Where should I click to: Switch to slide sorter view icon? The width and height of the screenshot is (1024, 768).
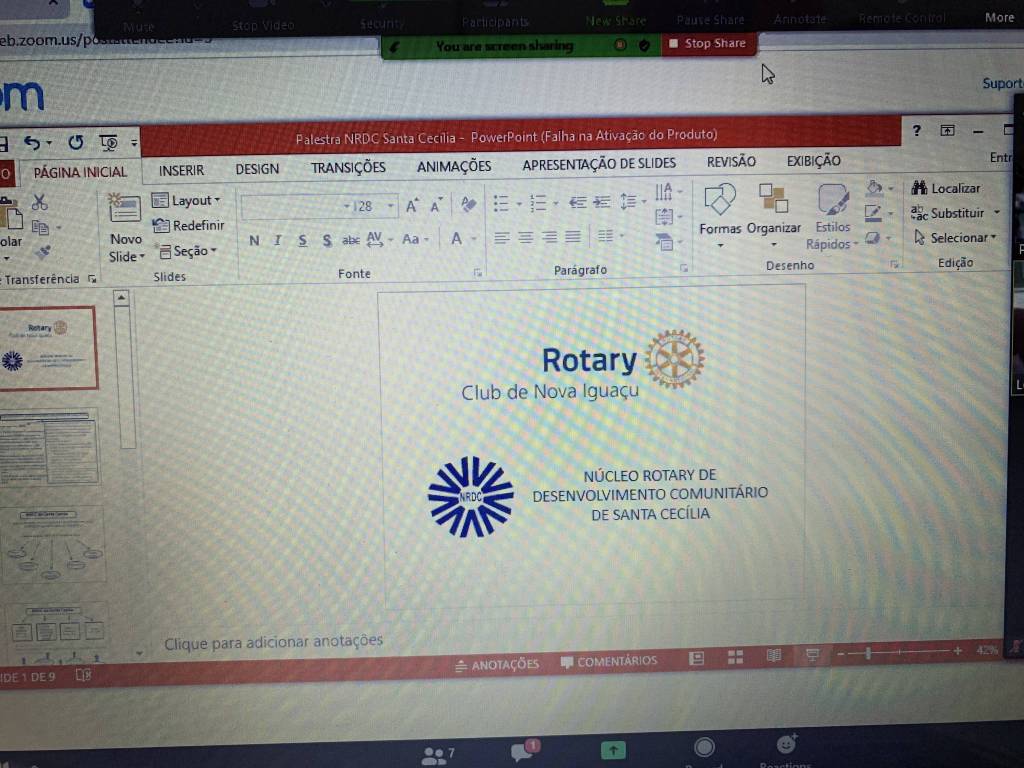click(735, 657)
